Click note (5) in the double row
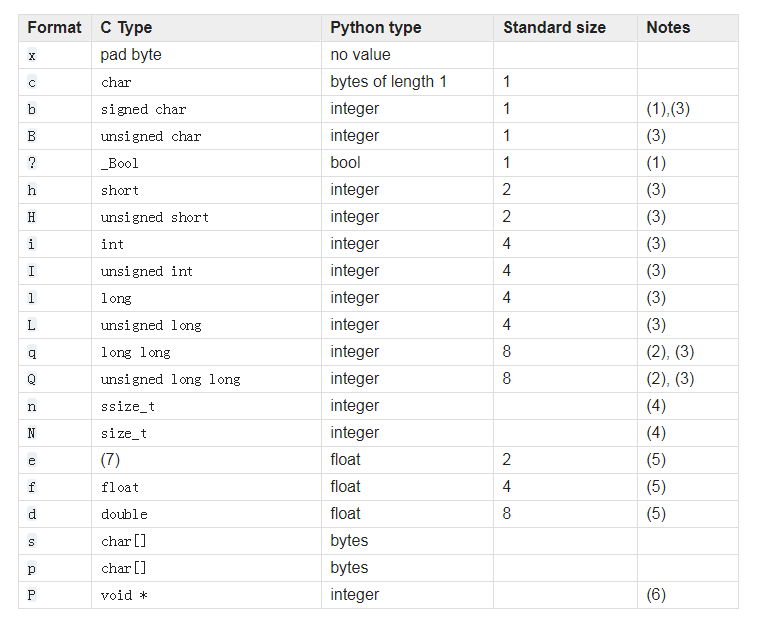 click(656, 514)
